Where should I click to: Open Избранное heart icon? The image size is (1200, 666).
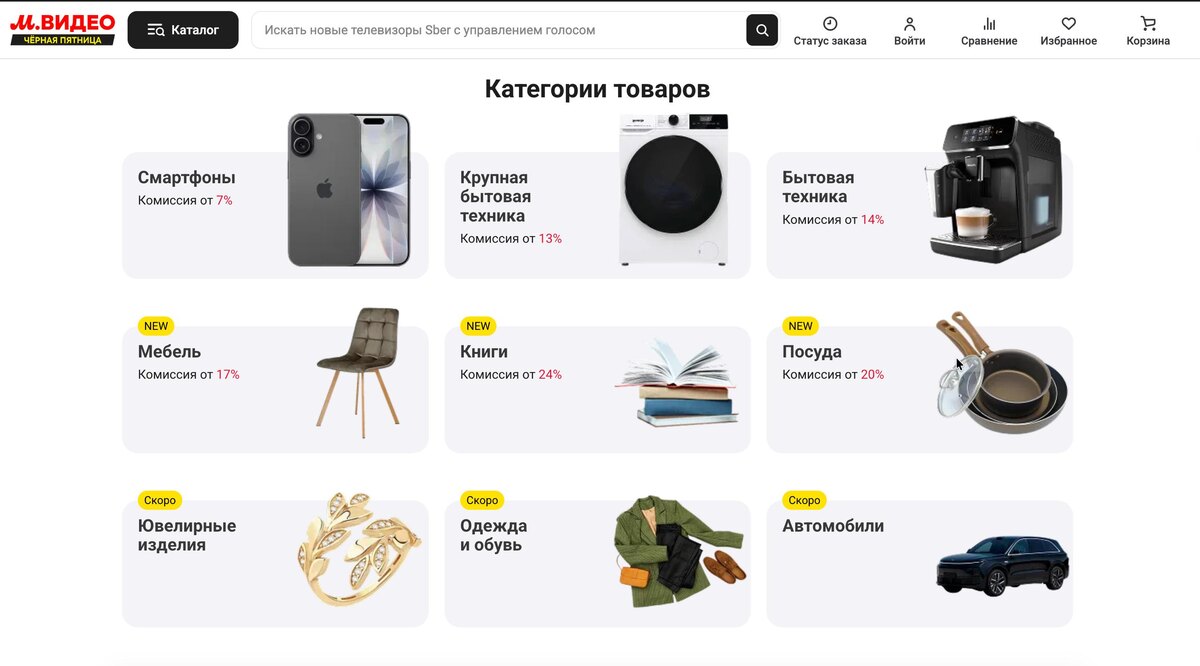click(1068, 23)
